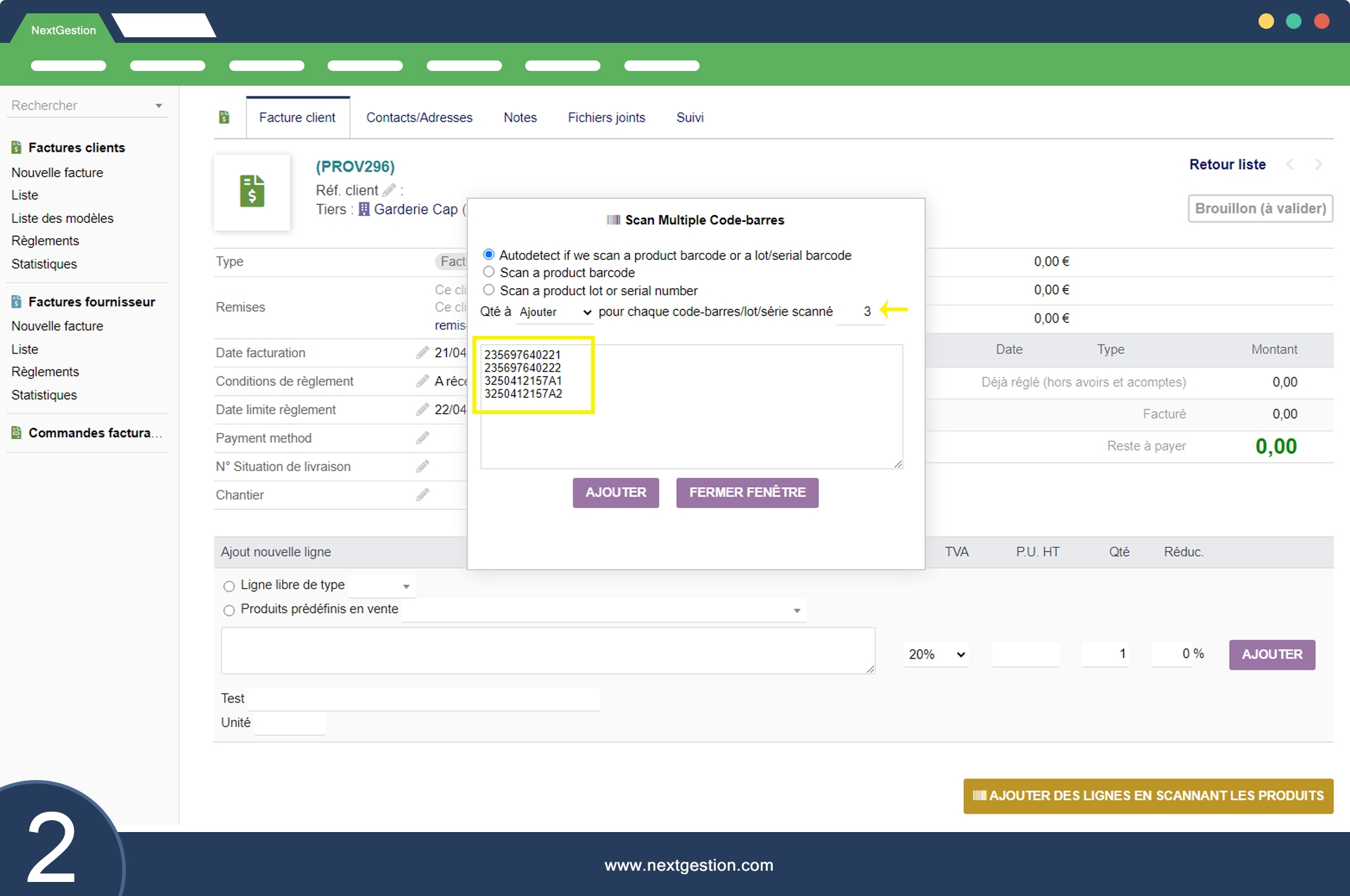Switch to Contacts/Adresses tab
1350x896 pixels.
click(419, 118)
